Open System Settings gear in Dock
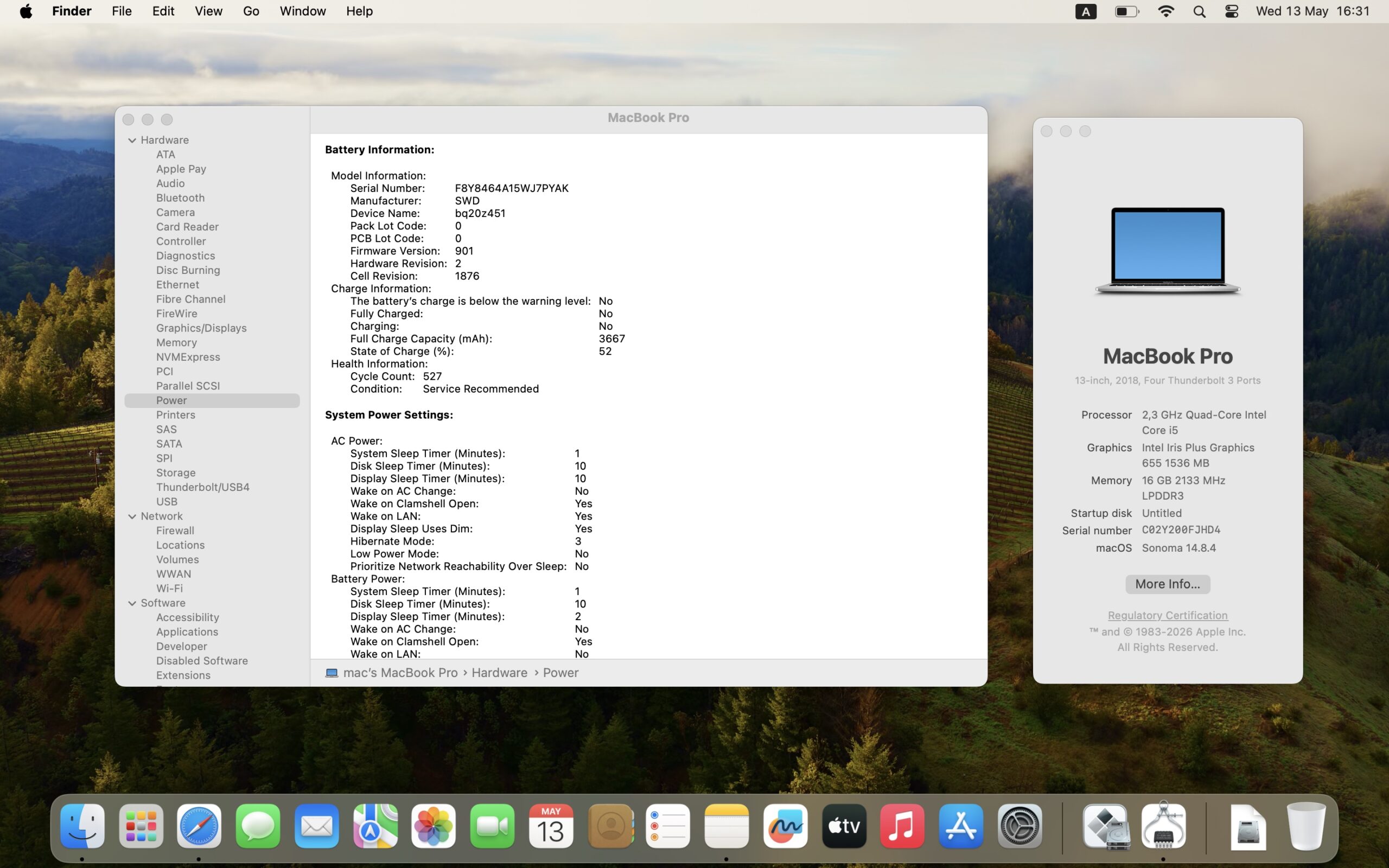Image resolution: width=1389 pixels, height=868 pixels. [x=1020, y=826]
